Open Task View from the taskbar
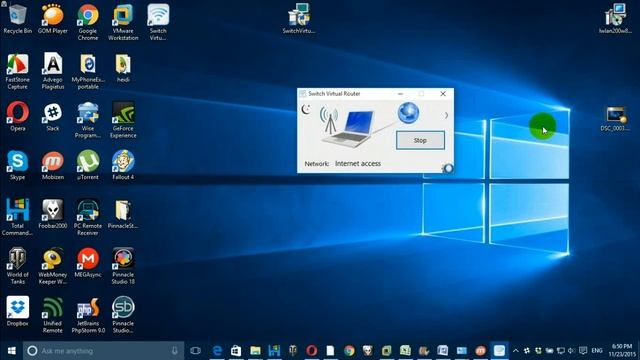 point(196,351)
